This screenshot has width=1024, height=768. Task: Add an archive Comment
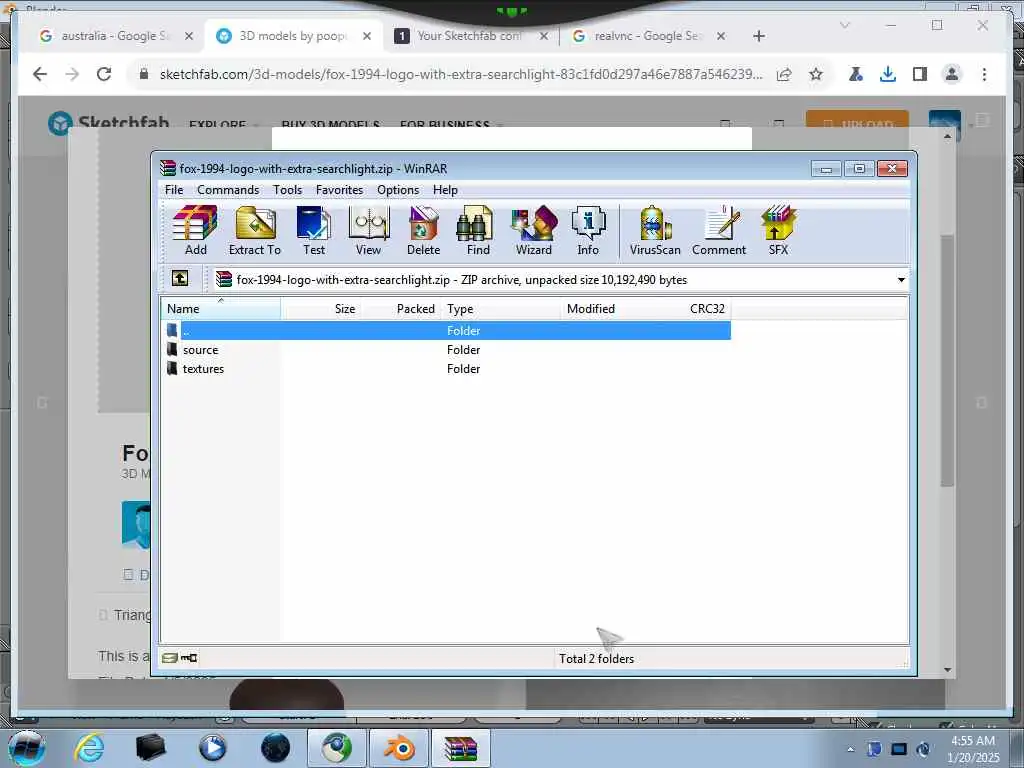pos(718,231)
